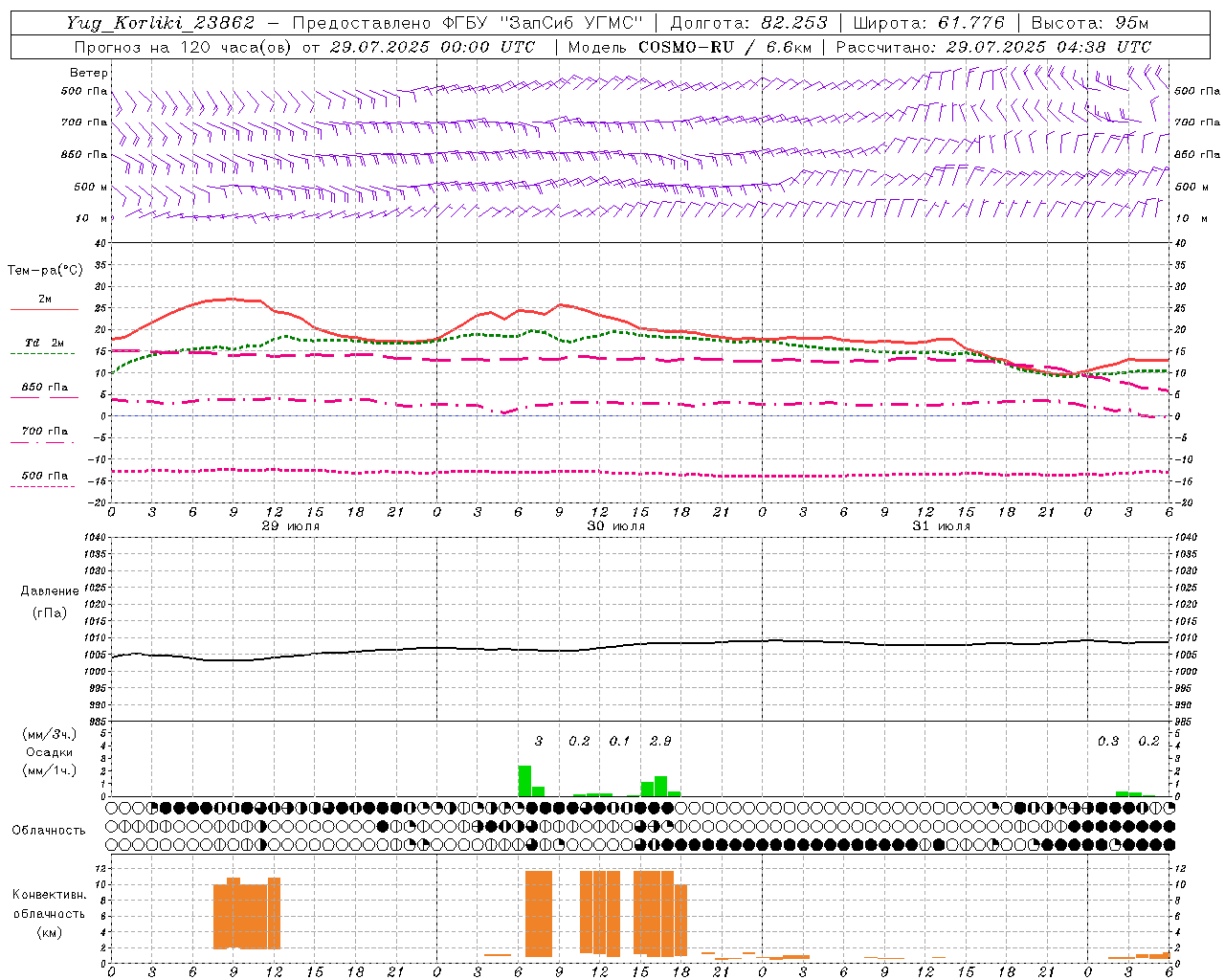1225x980 pixels.
Task: Select the "ЗапСиб УГМС" provider text
Action: 570,23
